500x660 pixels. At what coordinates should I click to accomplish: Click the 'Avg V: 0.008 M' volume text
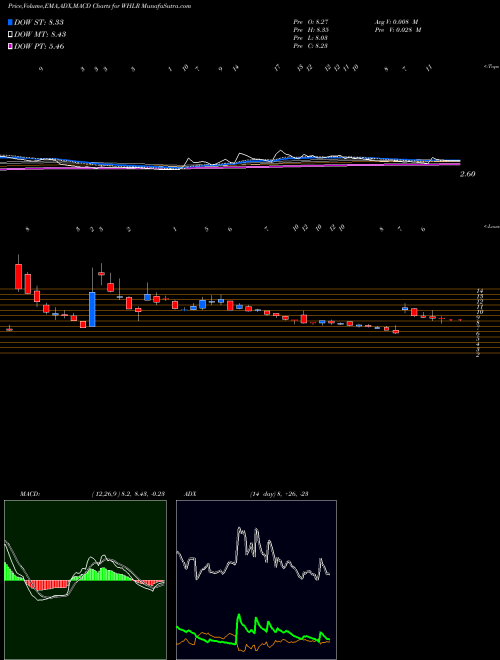tap(395, 21)
